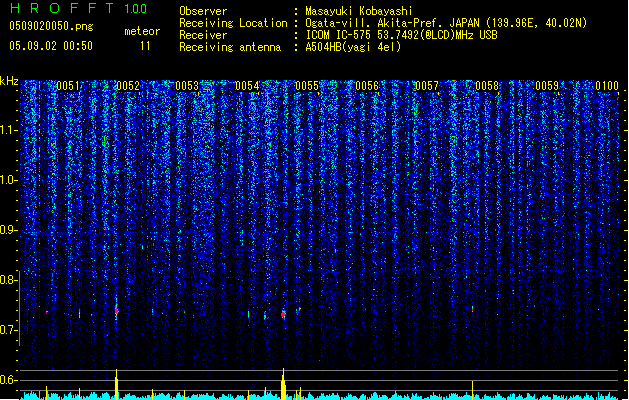629x400 pixels.
Task: Click the red meteor echo near 0052
Action: [116, 311]
